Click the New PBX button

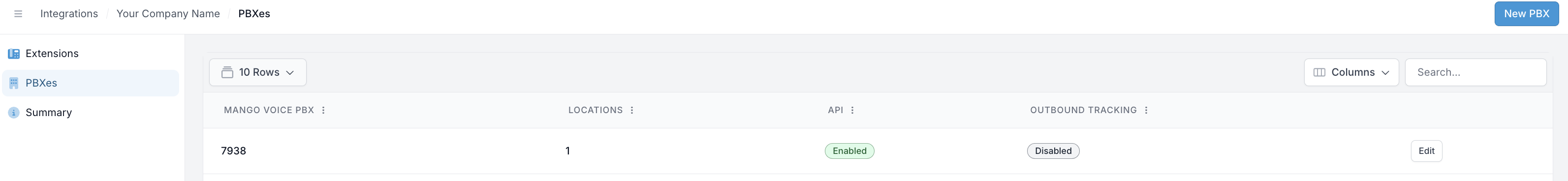pos(1526,13)
